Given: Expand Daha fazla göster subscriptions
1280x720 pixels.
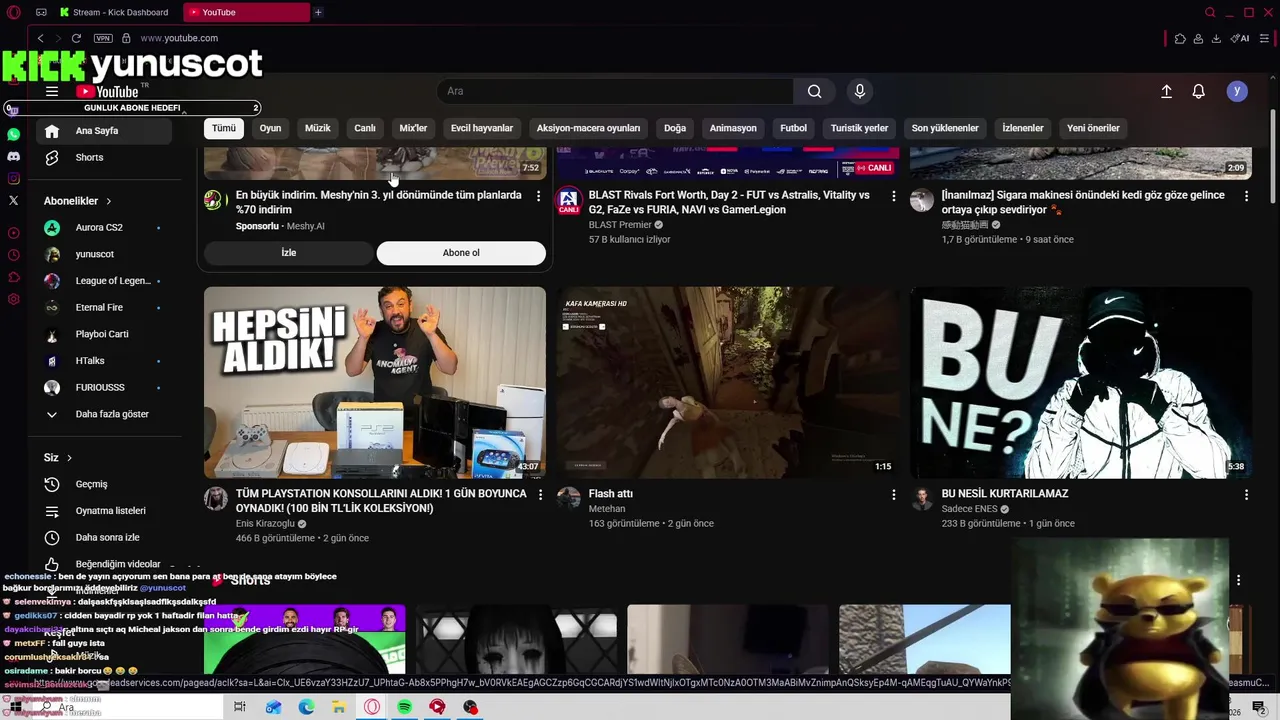Looking at the screenshot, I should tap(105, 414).
